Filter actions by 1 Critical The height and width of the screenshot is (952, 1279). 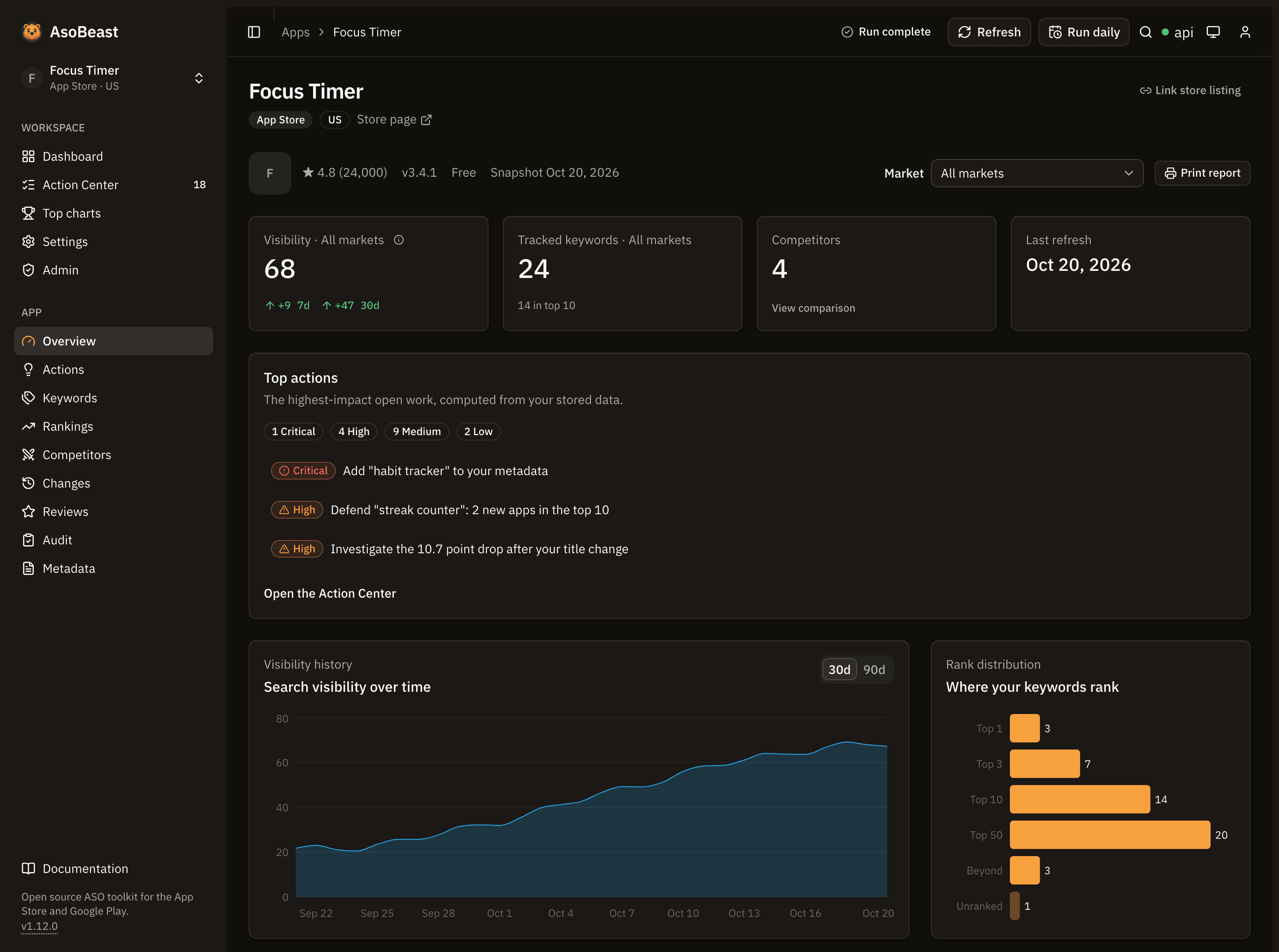click(x=294, y=432)
